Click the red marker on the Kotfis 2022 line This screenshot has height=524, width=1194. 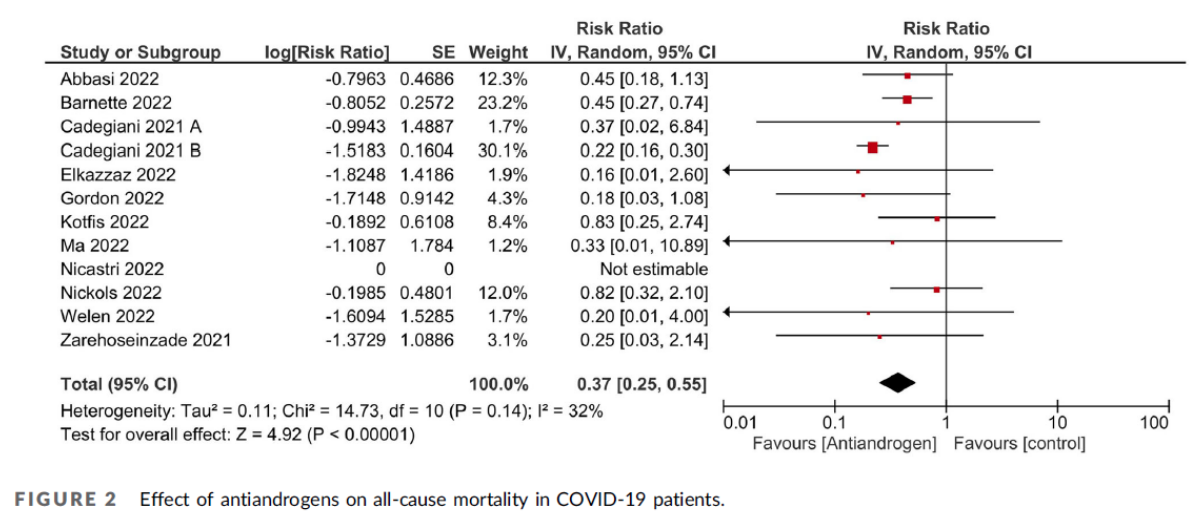[937, 217]
